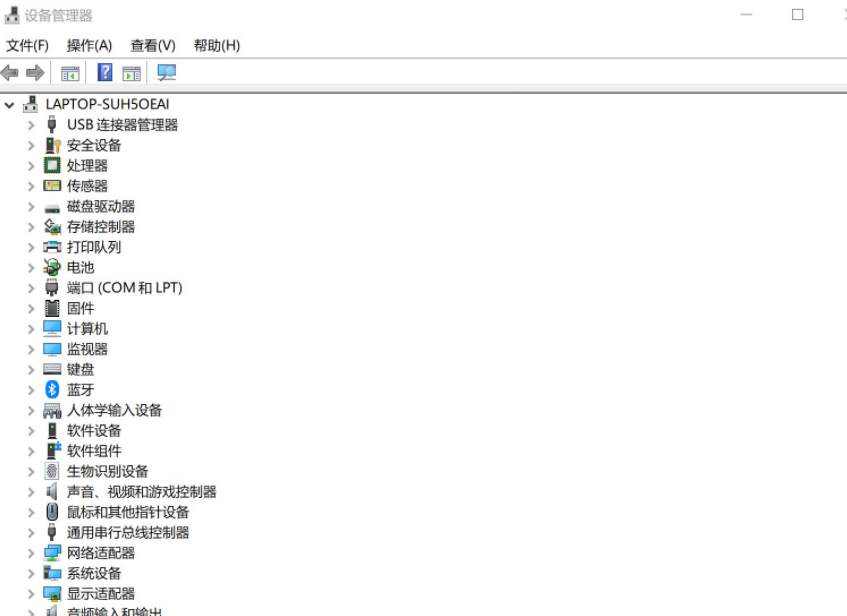The width and height of the screenshot is (847, 616).
Task: Click the processor chip icon beside 处理器
Action: click(x=52, y=165)
